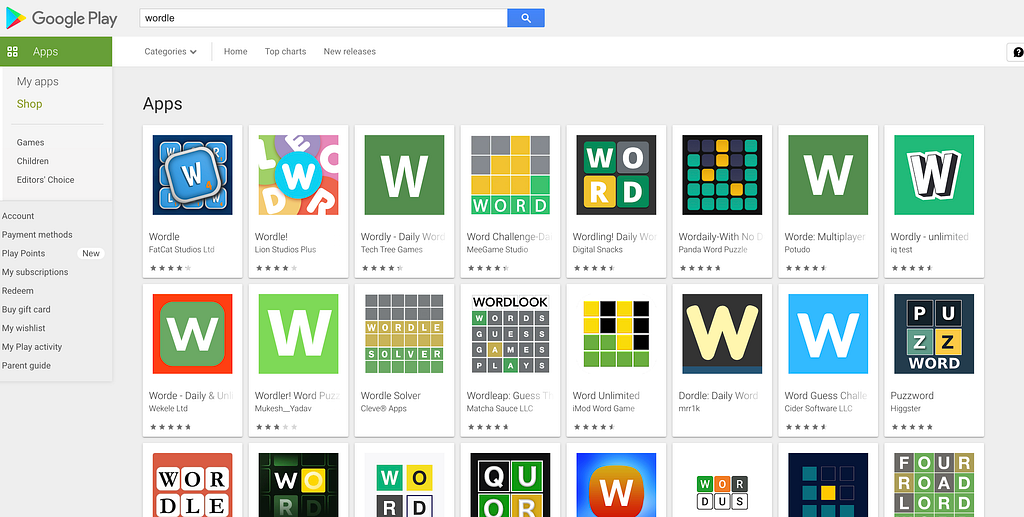
Task: Click Digital Snacks developer name
Action: (x=598, y=250)
